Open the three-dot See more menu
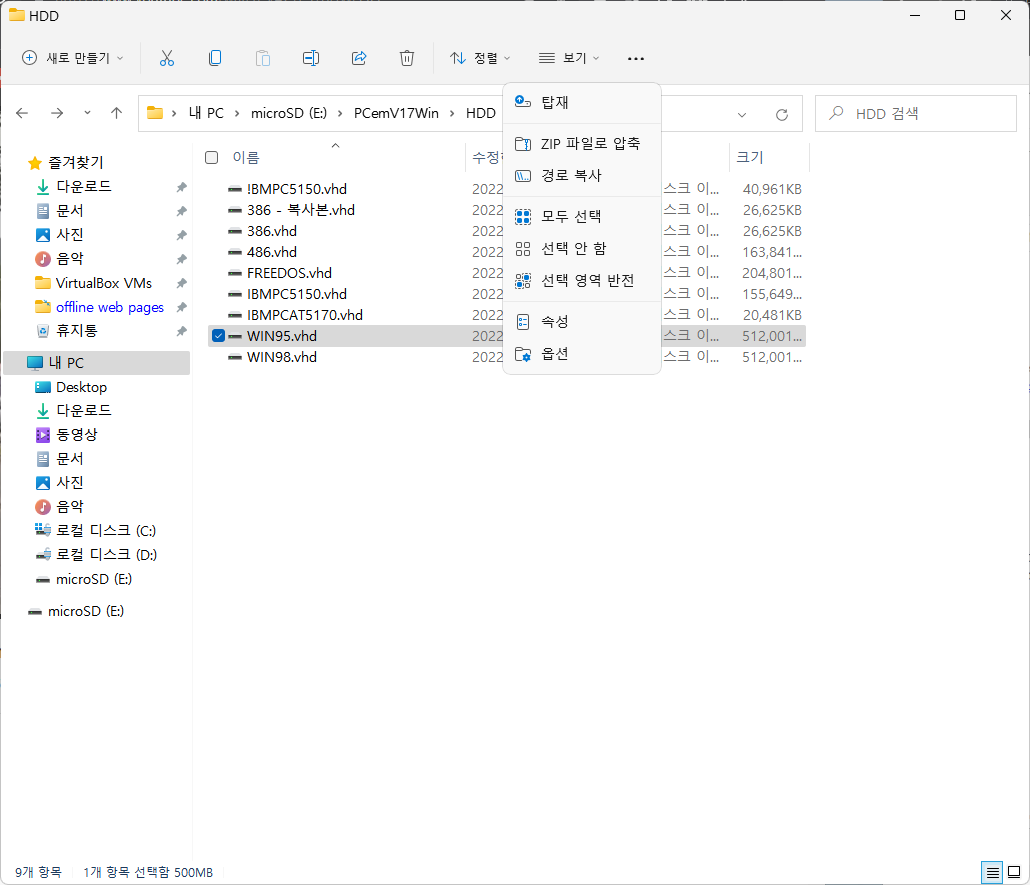 (635, 58)
